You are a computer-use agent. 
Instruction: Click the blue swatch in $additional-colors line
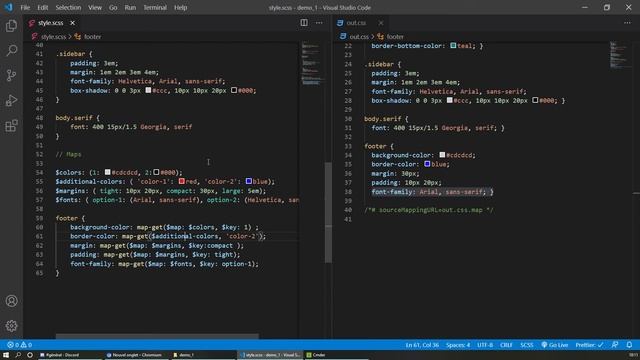tap(249, 181)
